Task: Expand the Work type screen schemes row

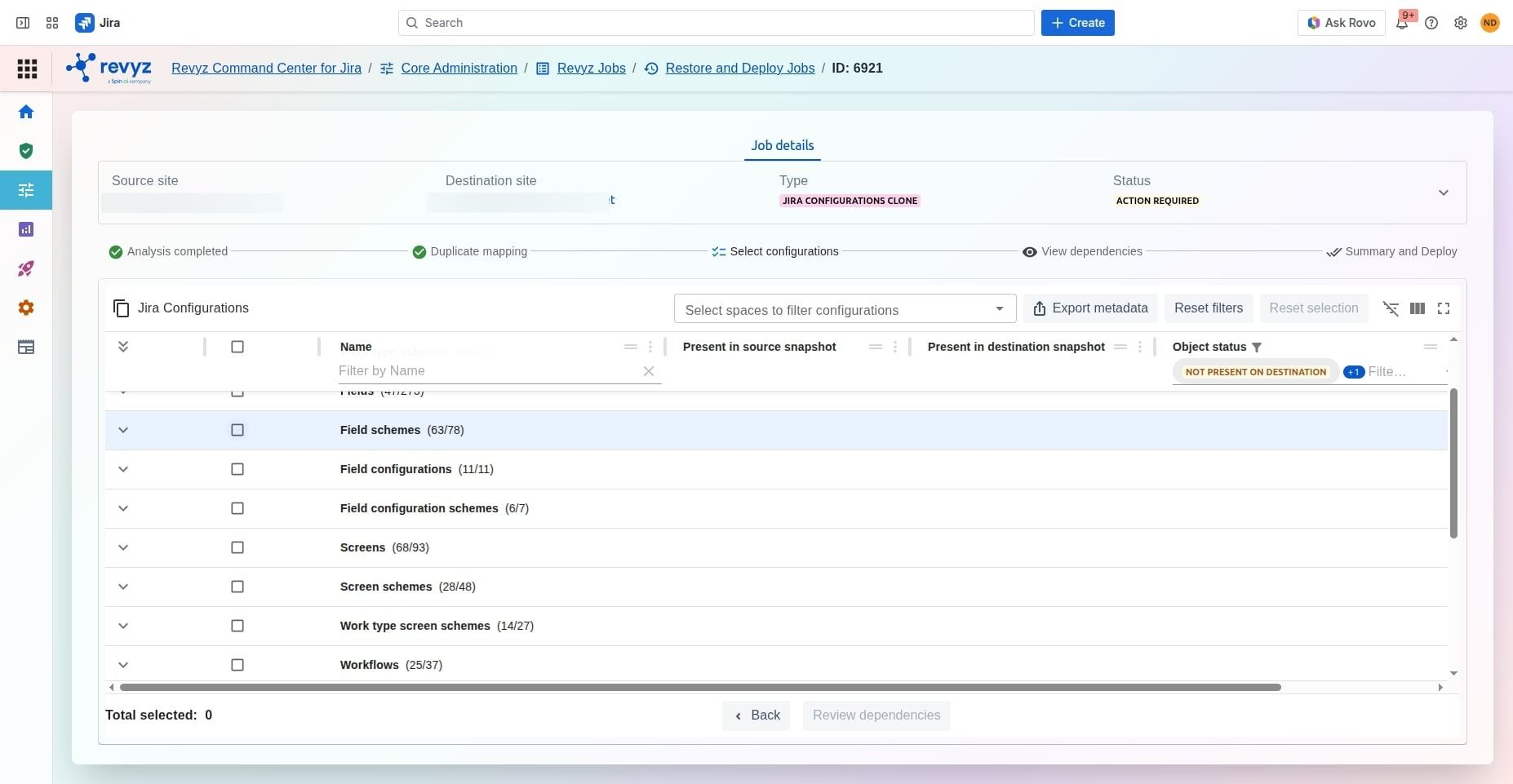Action: (123, 626)
